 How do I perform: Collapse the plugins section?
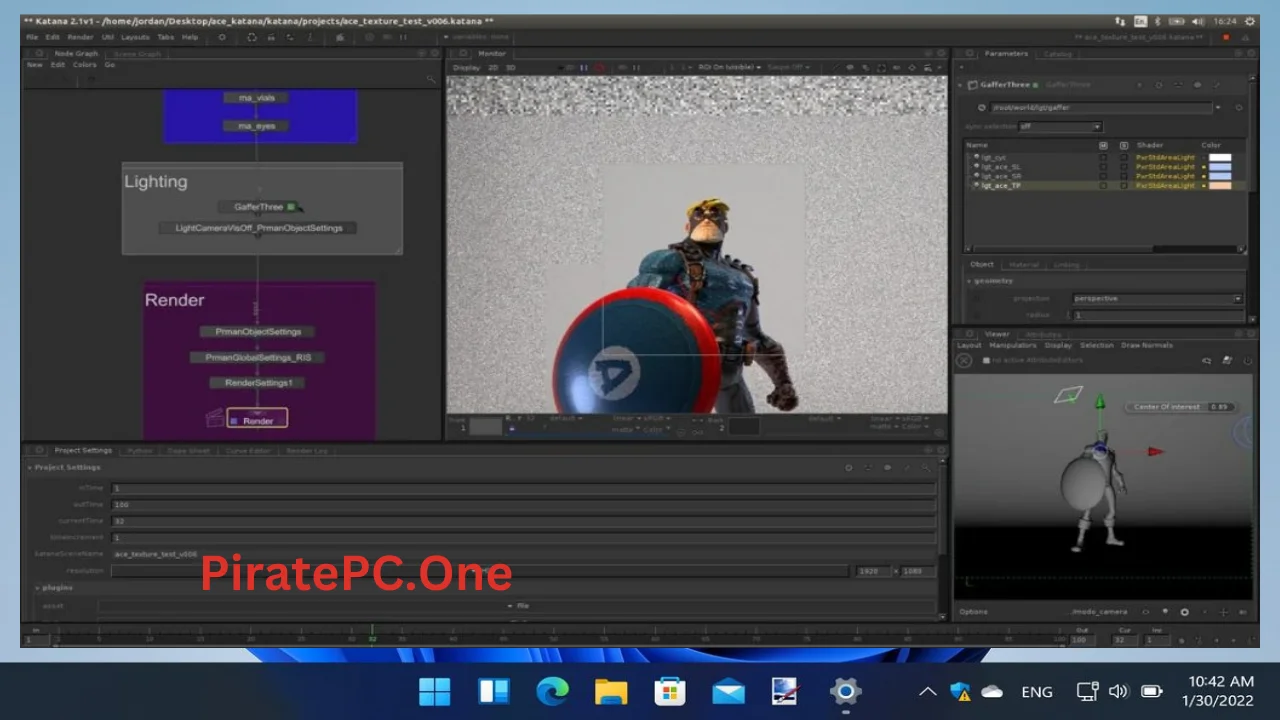point(38,588)
